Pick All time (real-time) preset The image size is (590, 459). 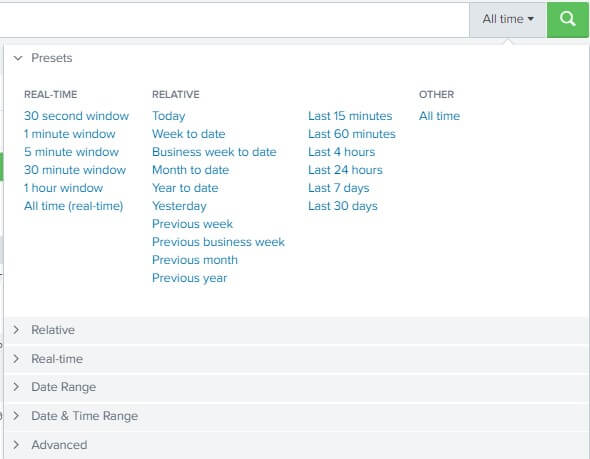click(74, 206)
